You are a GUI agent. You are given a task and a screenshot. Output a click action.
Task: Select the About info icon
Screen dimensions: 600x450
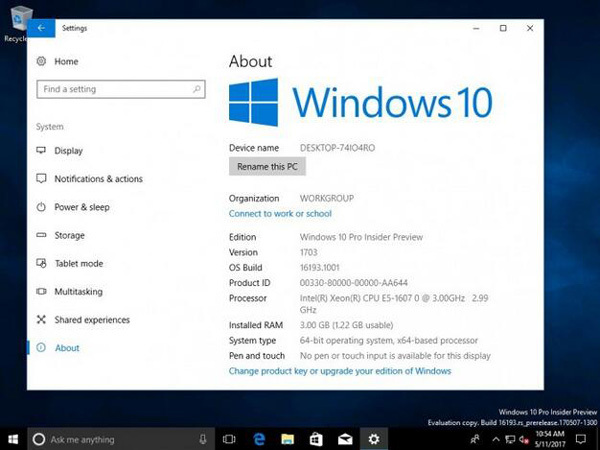click(x=41, y=347)
